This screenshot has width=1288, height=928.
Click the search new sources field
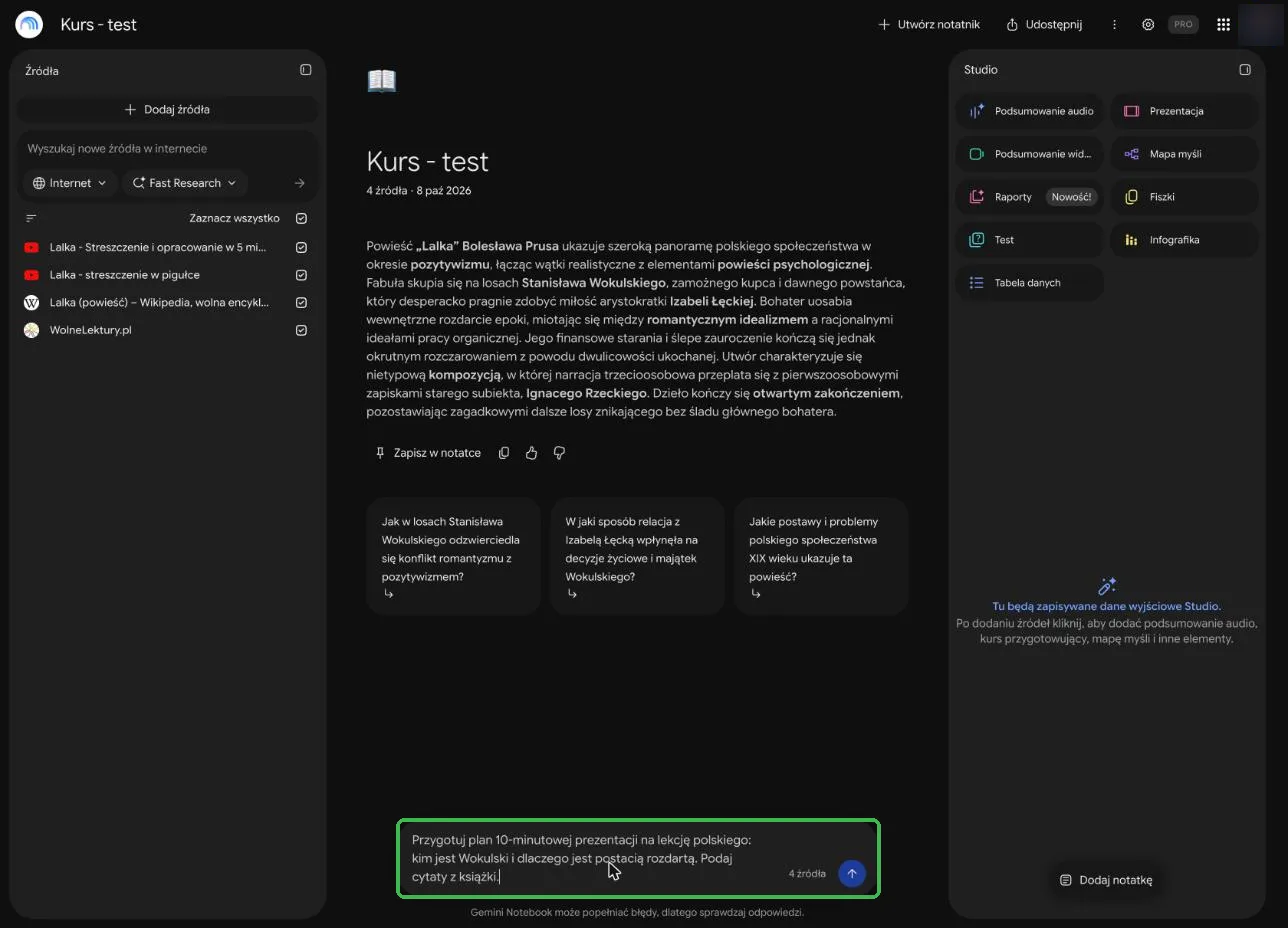[167, 148]
